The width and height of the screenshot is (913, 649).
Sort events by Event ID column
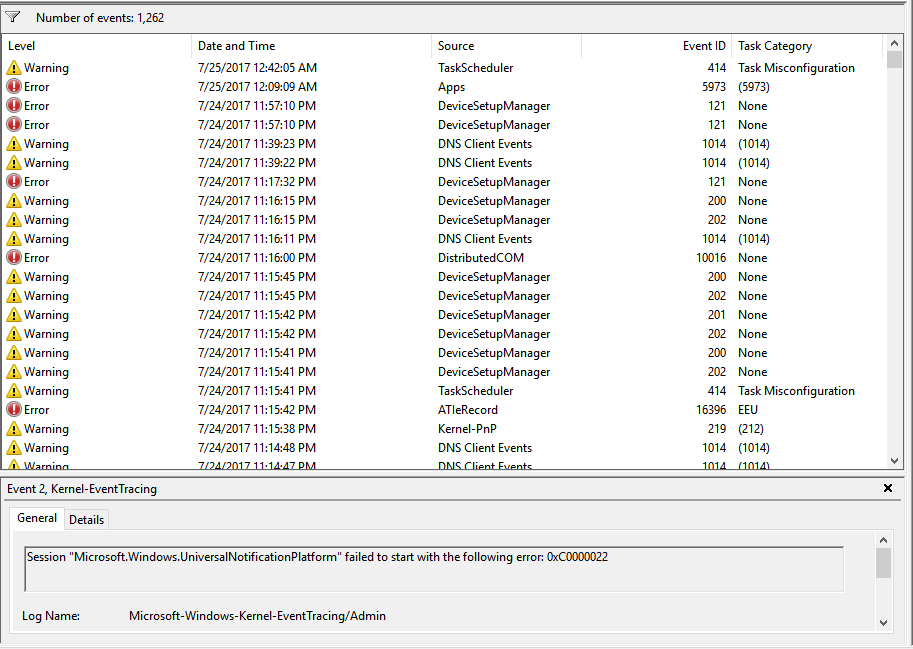click(x=656, y=46)
